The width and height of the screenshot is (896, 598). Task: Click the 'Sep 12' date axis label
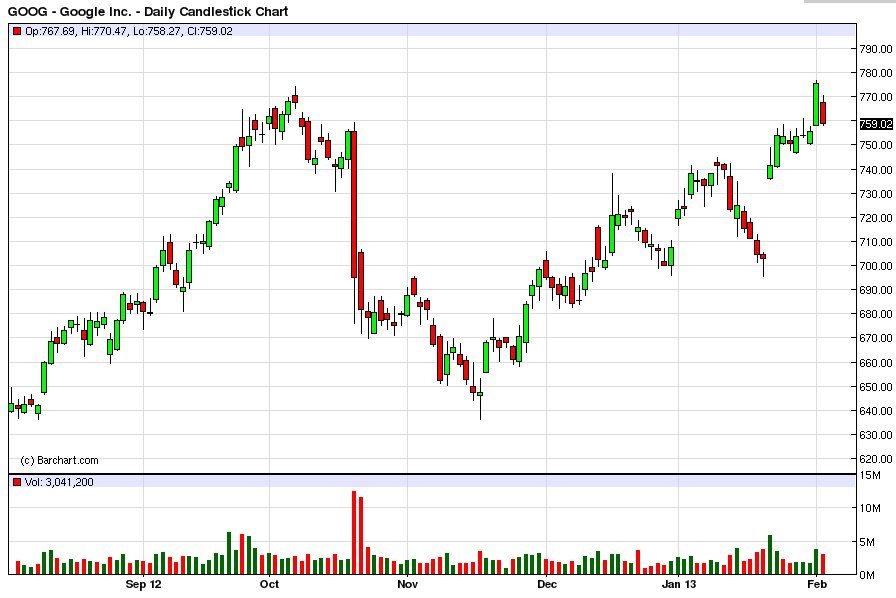pyautogui.click(x=143, y=584)
